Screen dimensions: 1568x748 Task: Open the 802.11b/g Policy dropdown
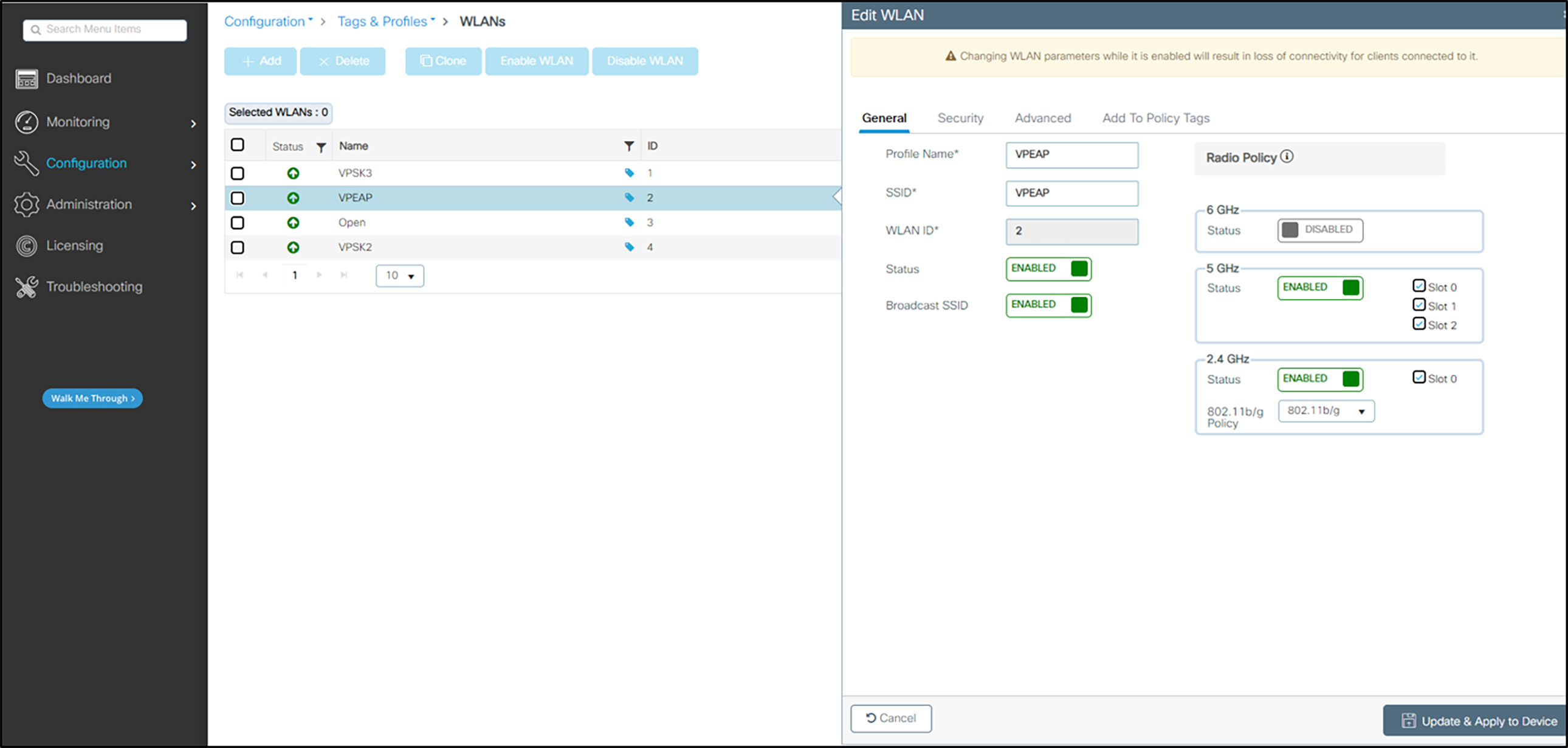(1326, 411)
